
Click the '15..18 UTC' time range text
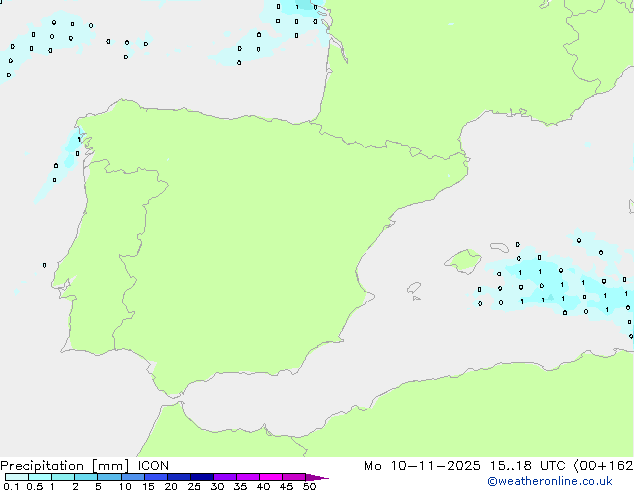(x=527, y=466)
